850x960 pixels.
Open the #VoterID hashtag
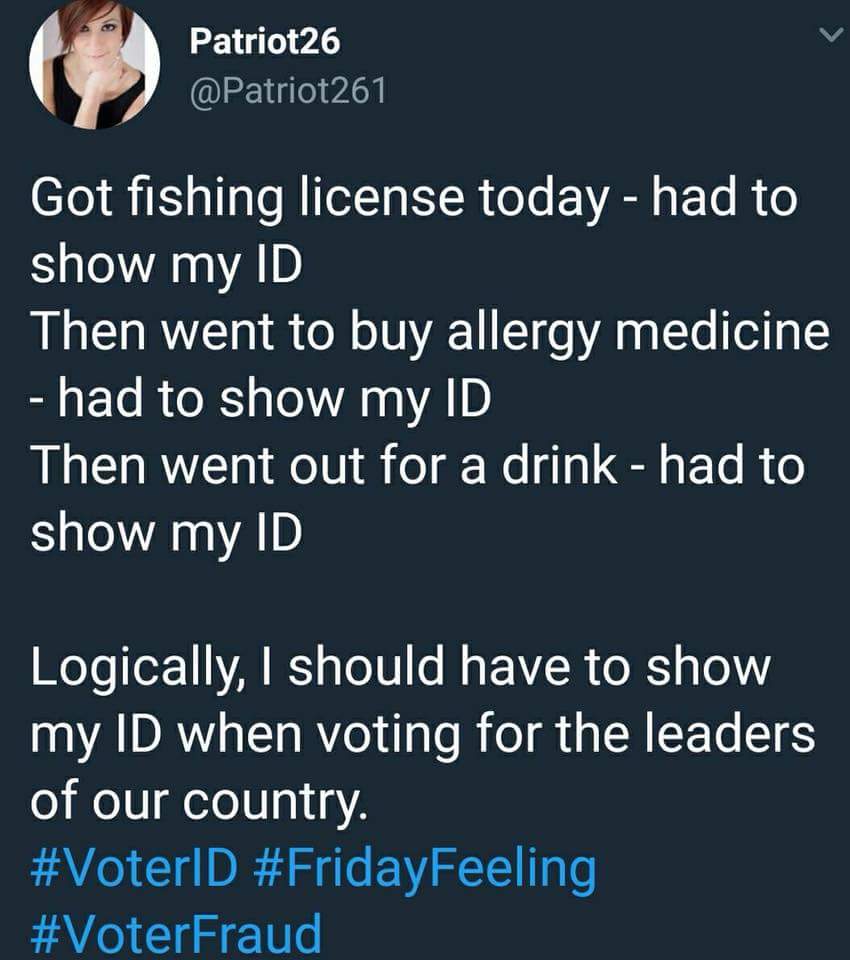coord(134,869)
